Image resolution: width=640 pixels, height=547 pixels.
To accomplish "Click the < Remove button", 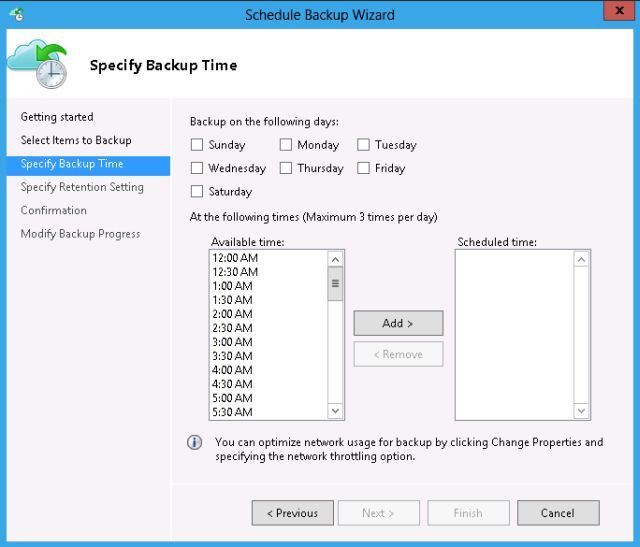I will 398,354.
